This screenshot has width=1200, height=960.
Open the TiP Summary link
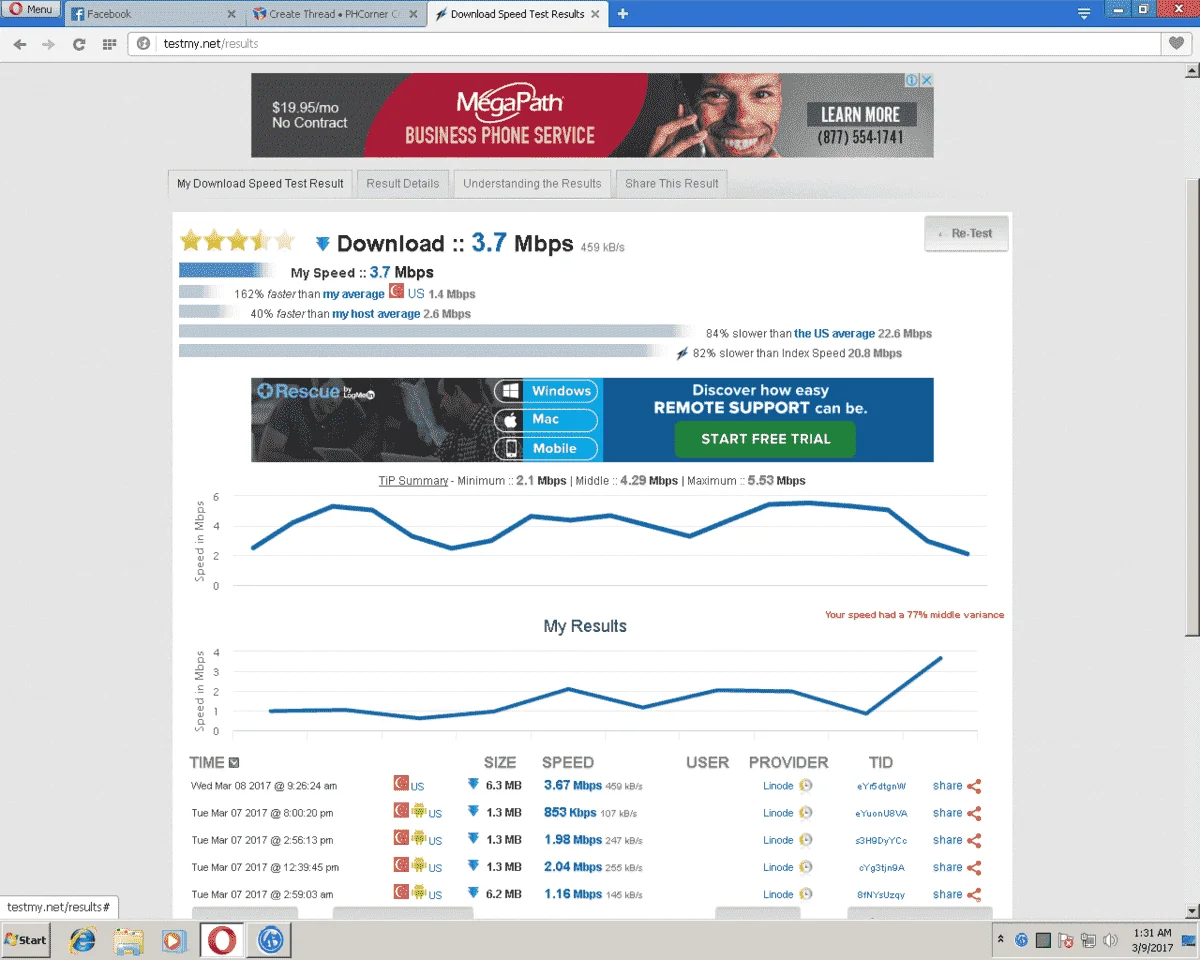[x=413, y=481]
